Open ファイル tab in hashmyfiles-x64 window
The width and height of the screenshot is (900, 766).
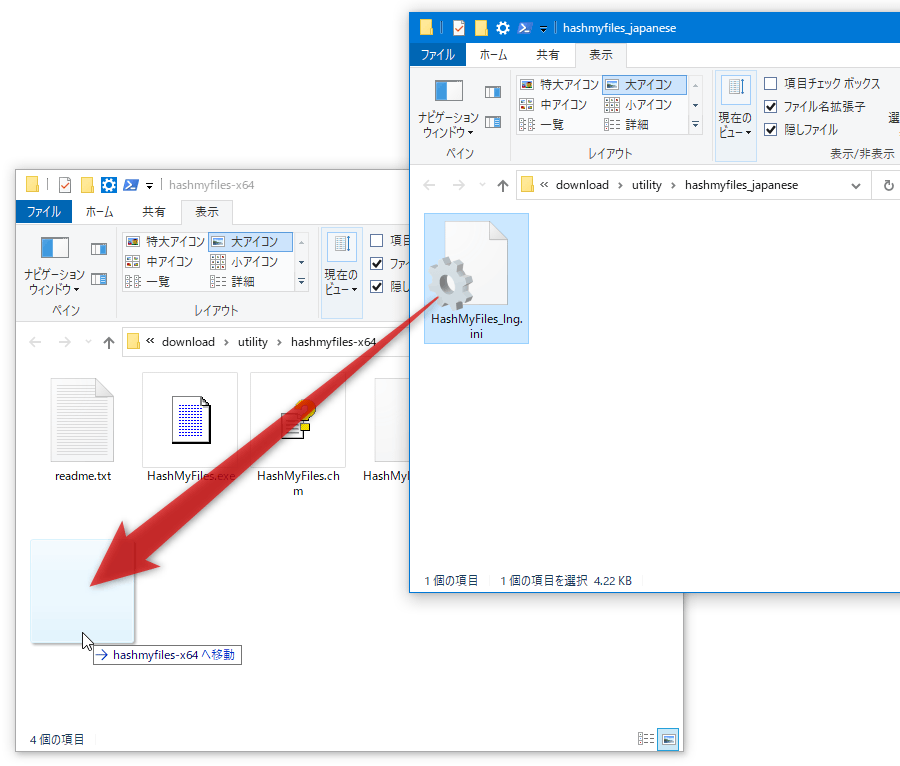[x=44, y=212]
